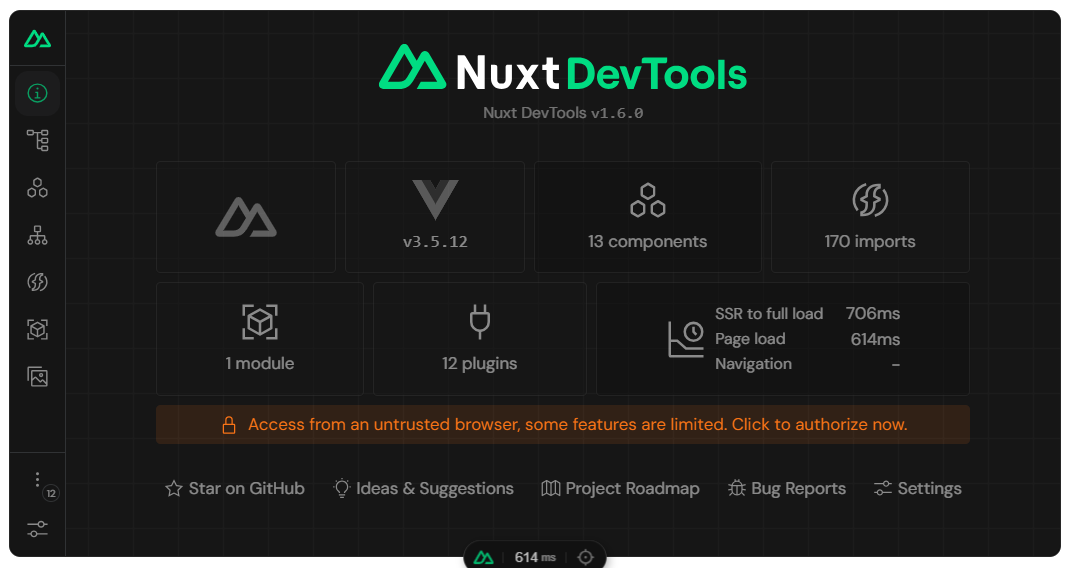
Task: Open the sidebar settings sliders icon
Action: pyautogui.click(x=37, y=528)
